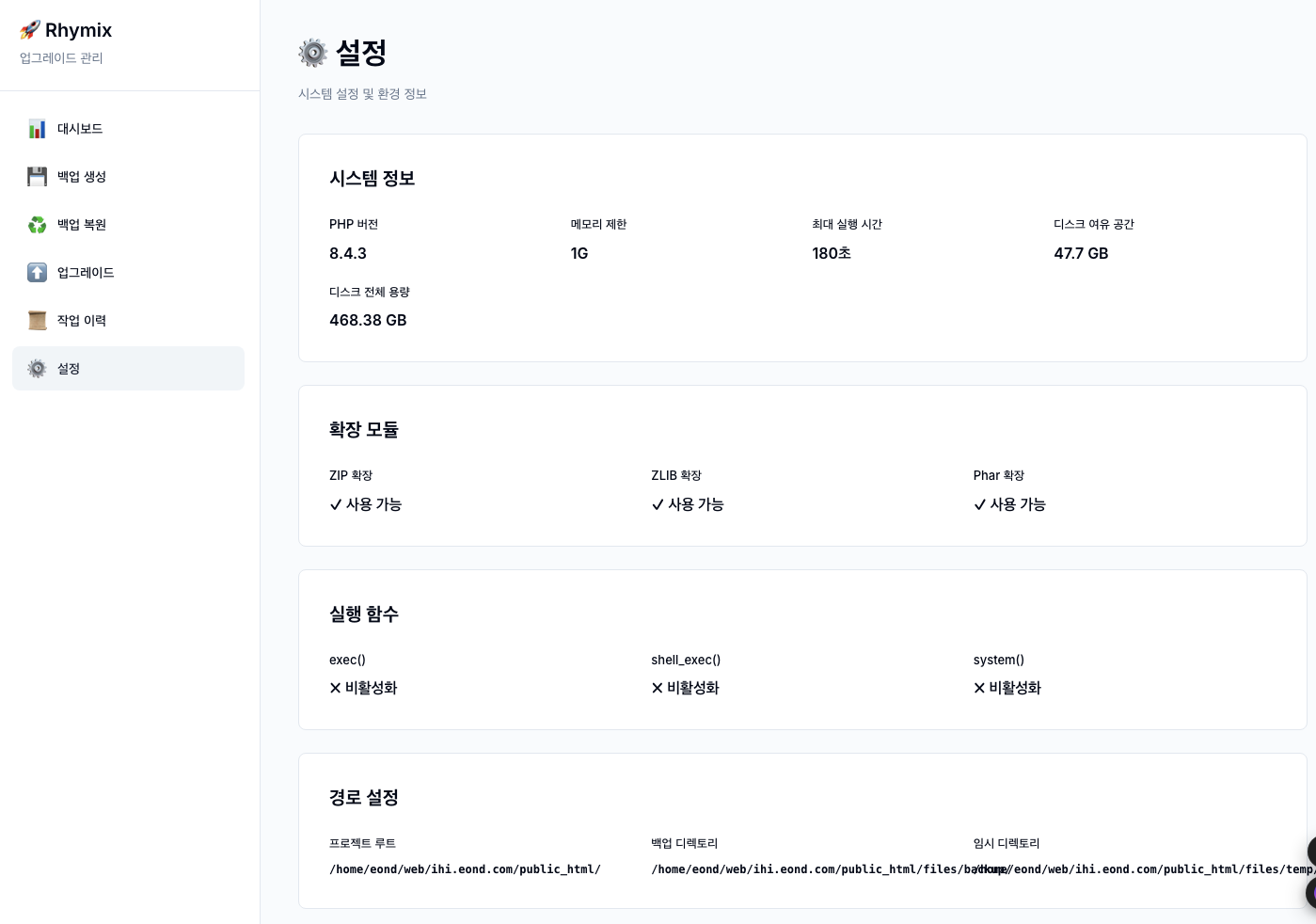1316x924 pixels.
Task: Click the recycle icon next to 백업 복원
Action: point(37,224)
